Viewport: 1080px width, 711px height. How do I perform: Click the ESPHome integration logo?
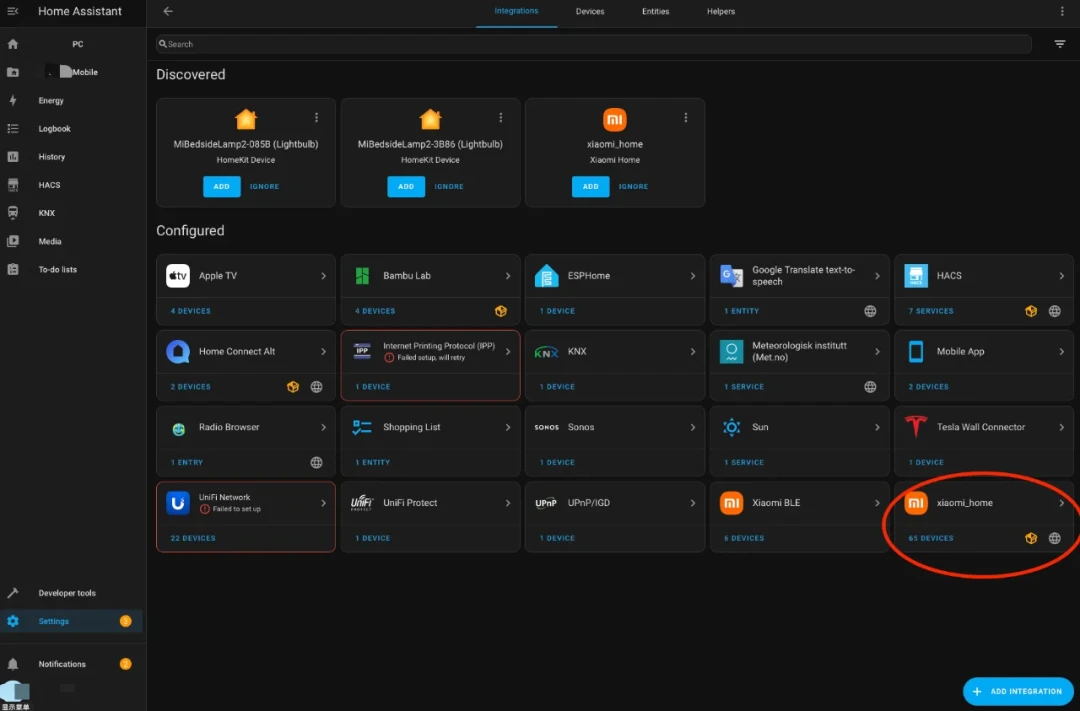coord(546,276)
